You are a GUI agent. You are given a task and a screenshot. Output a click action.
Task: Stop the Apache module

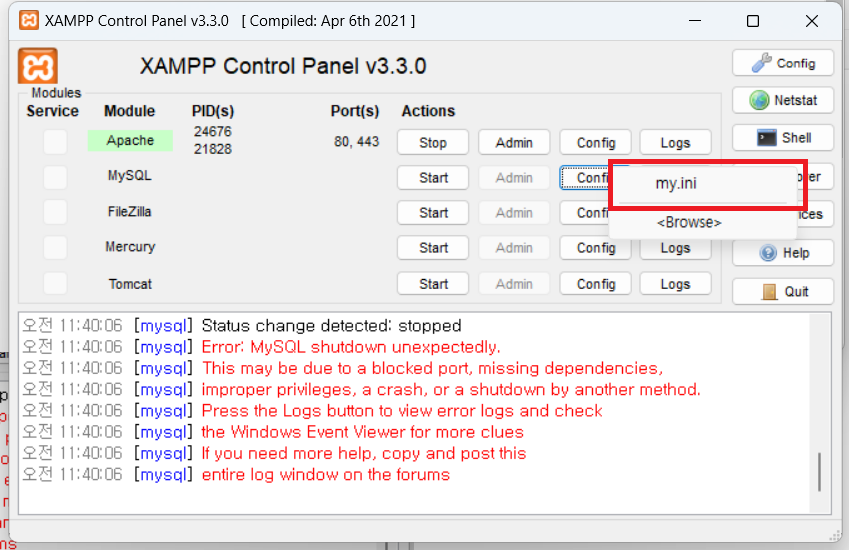(x=433, y=143)
